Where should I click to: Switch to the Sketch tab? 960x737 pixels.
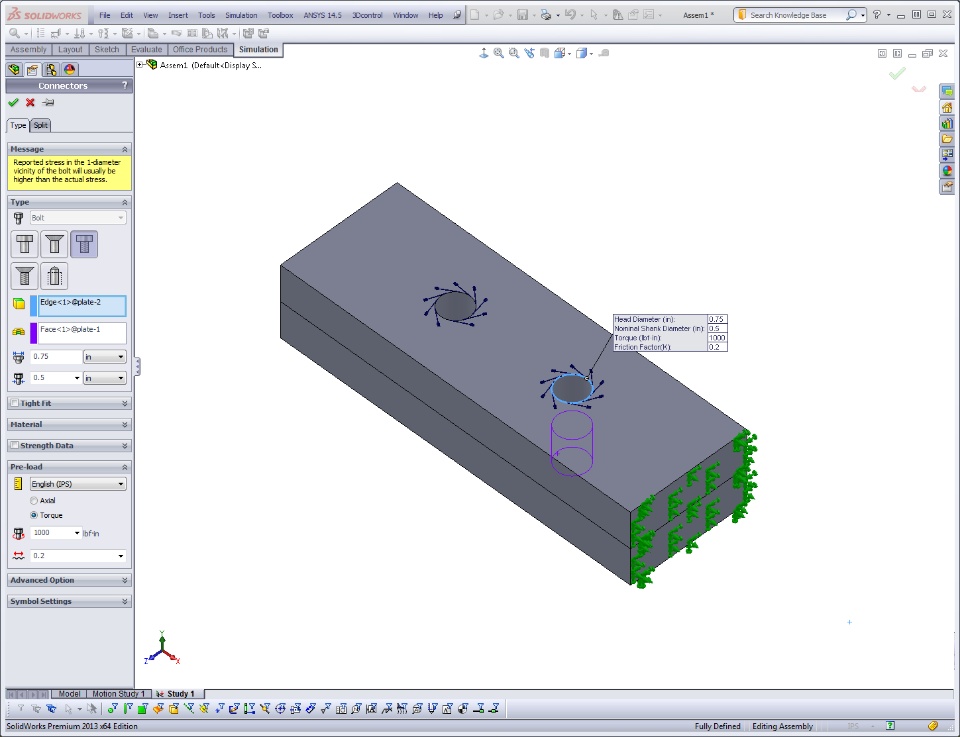pyautogui.click(x=107, y=50)
